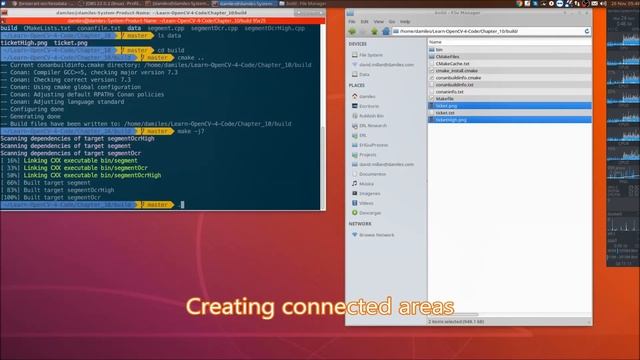
Task: Click the volume icon in system tray
Action: 603,4
